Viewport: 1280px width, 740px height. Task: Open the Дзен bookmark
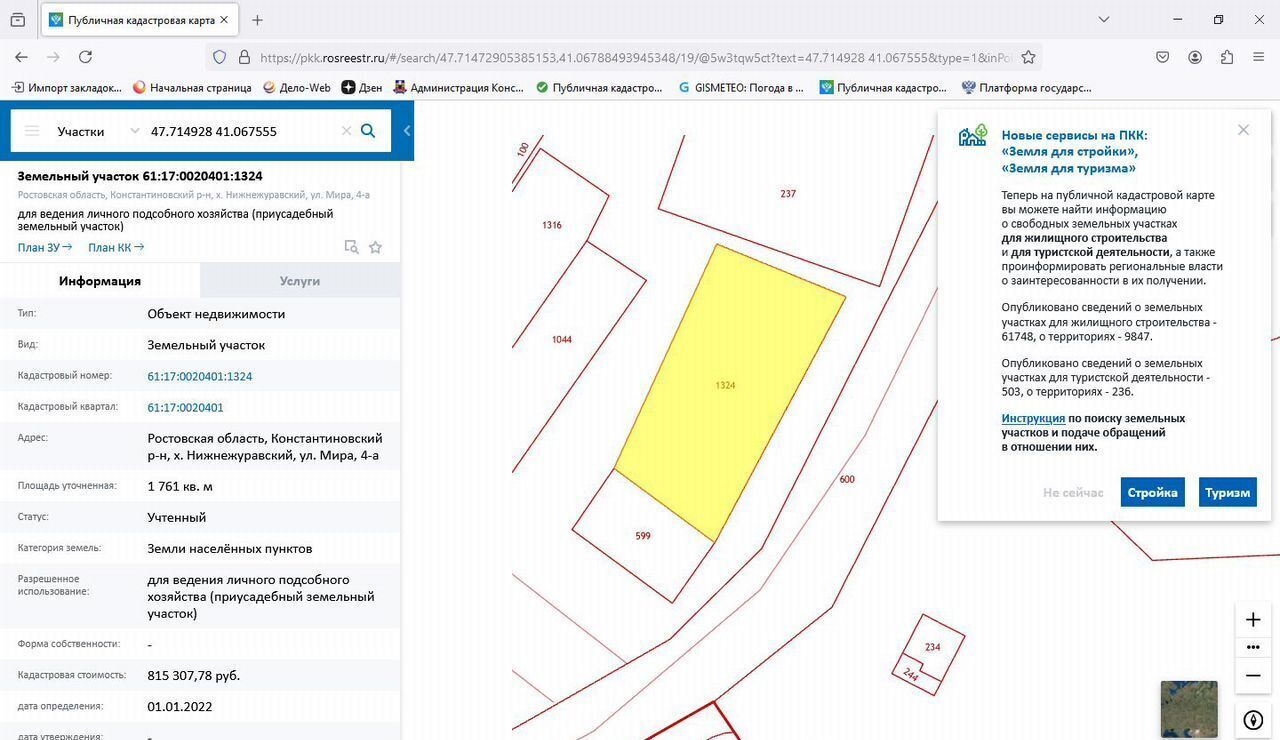point(362,88)
